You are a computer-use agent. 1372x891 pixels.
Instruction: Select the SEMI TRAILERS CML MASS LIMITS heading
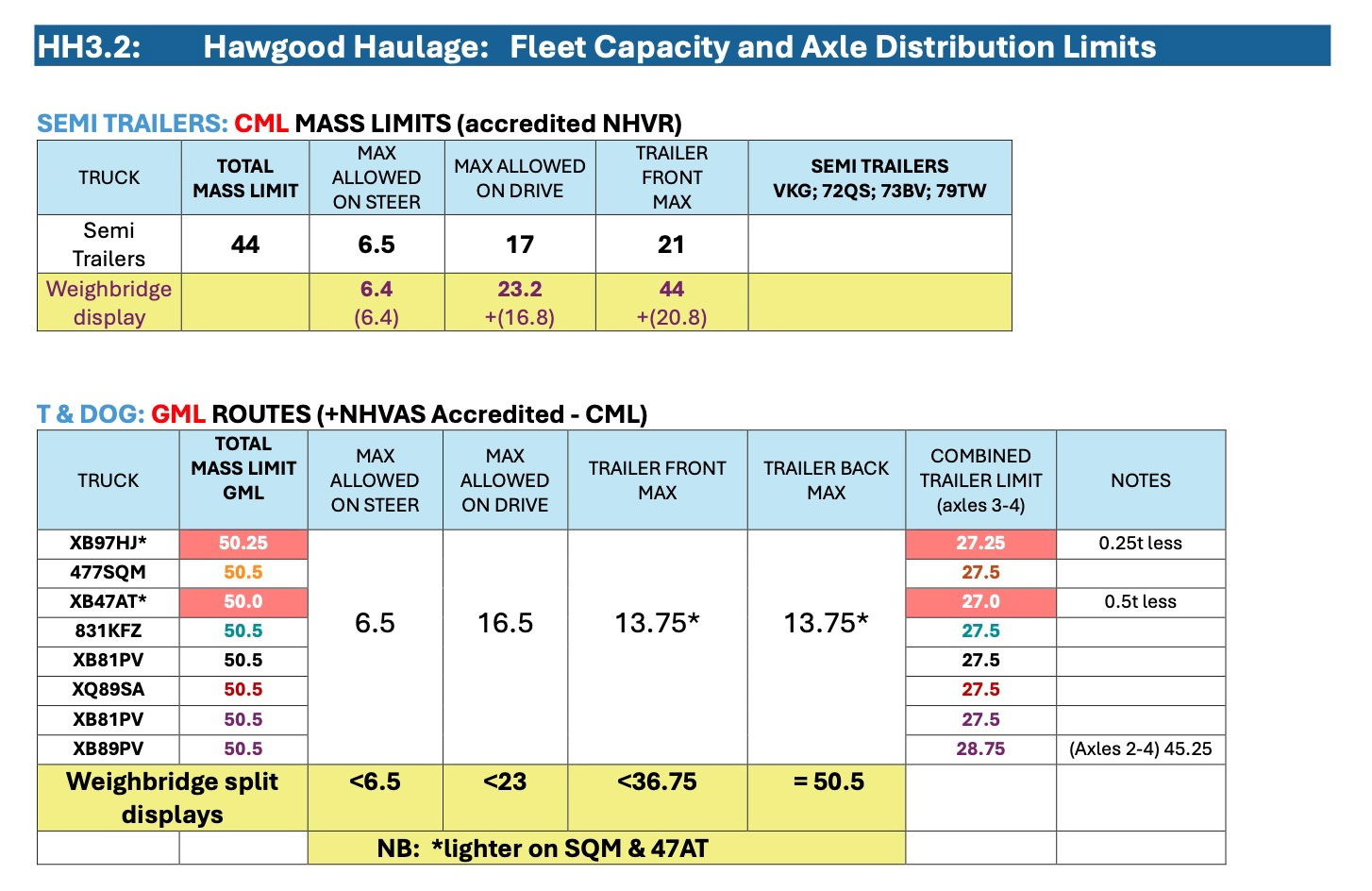(x=359, y=124)
